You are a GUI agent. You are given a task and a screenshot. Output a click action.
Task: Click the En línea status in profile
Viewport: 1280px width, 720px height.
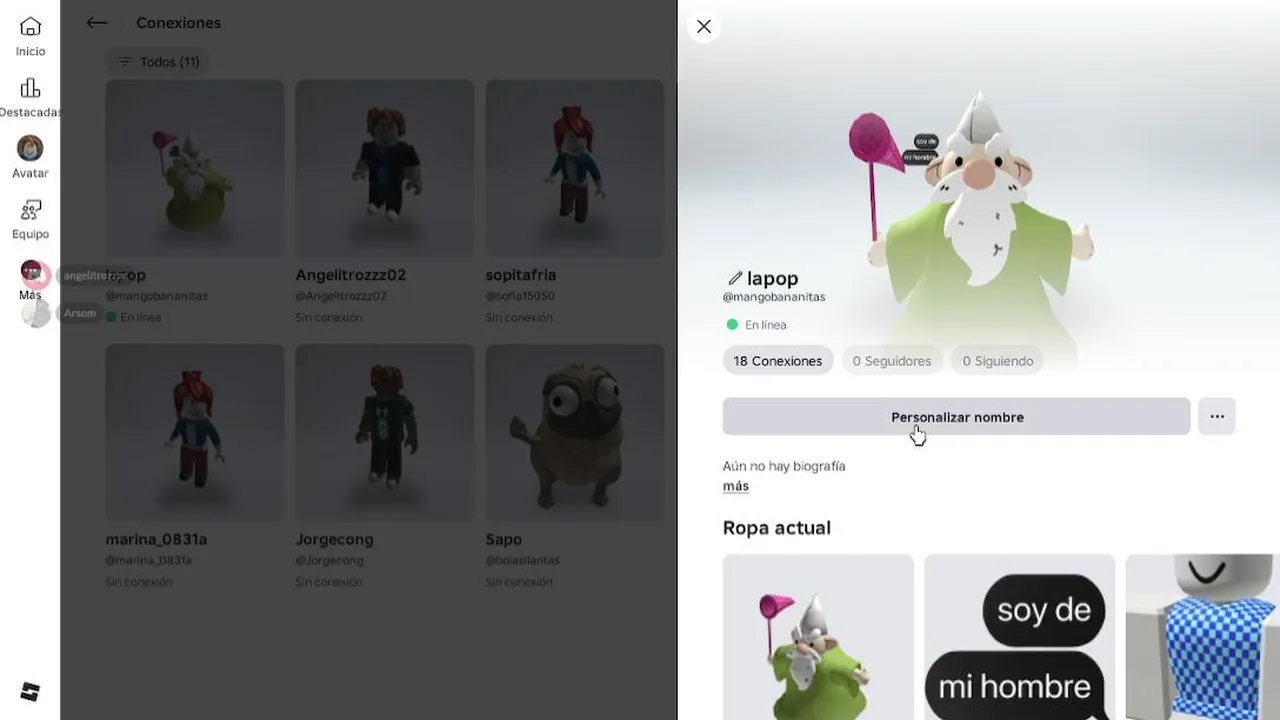click(x=756, y=325)
